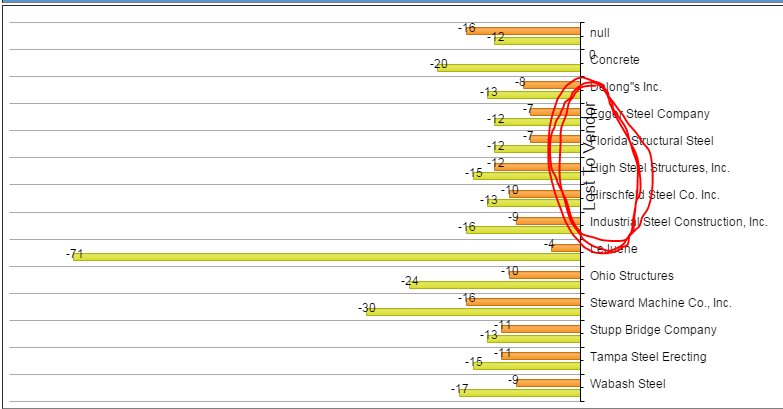Click the 'Florida Structural Steel' label
The height and width of the screenshot is (409, 783).
652,141
